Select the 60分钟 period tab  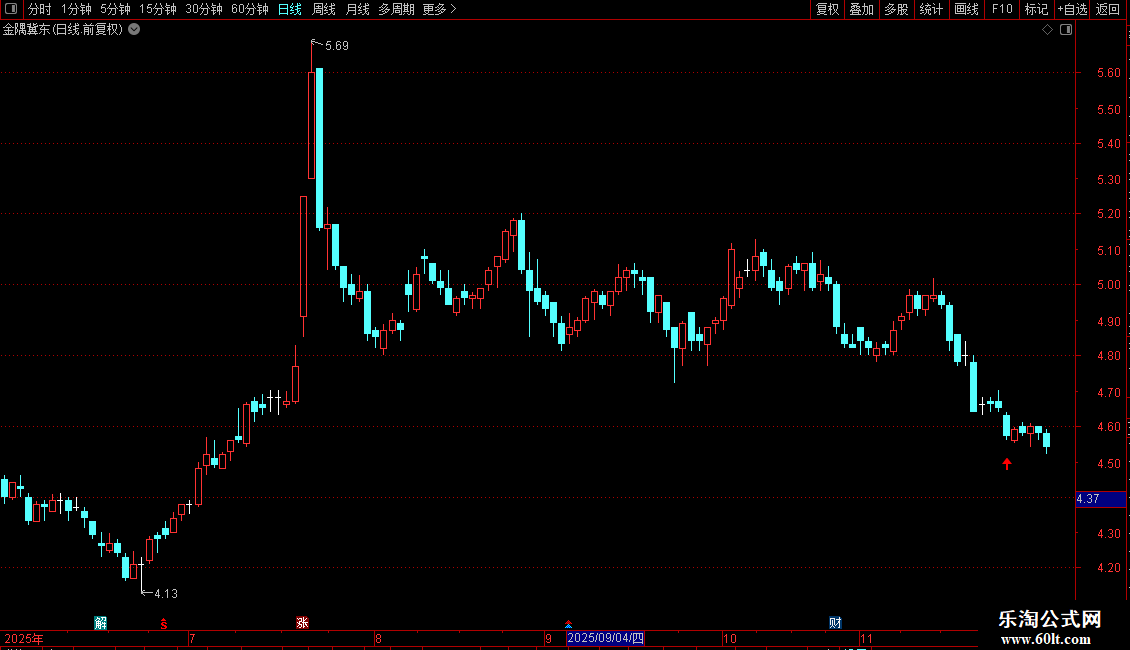click(x=250, y=9)
